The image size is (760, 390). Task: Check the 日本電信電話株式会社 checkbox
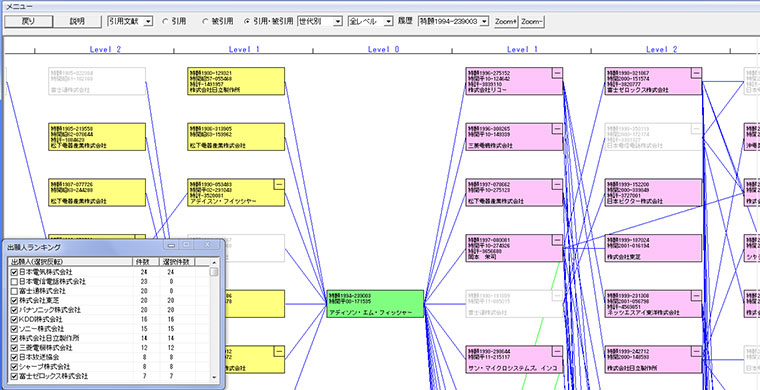pyautogui.click(x=15, y=281)
